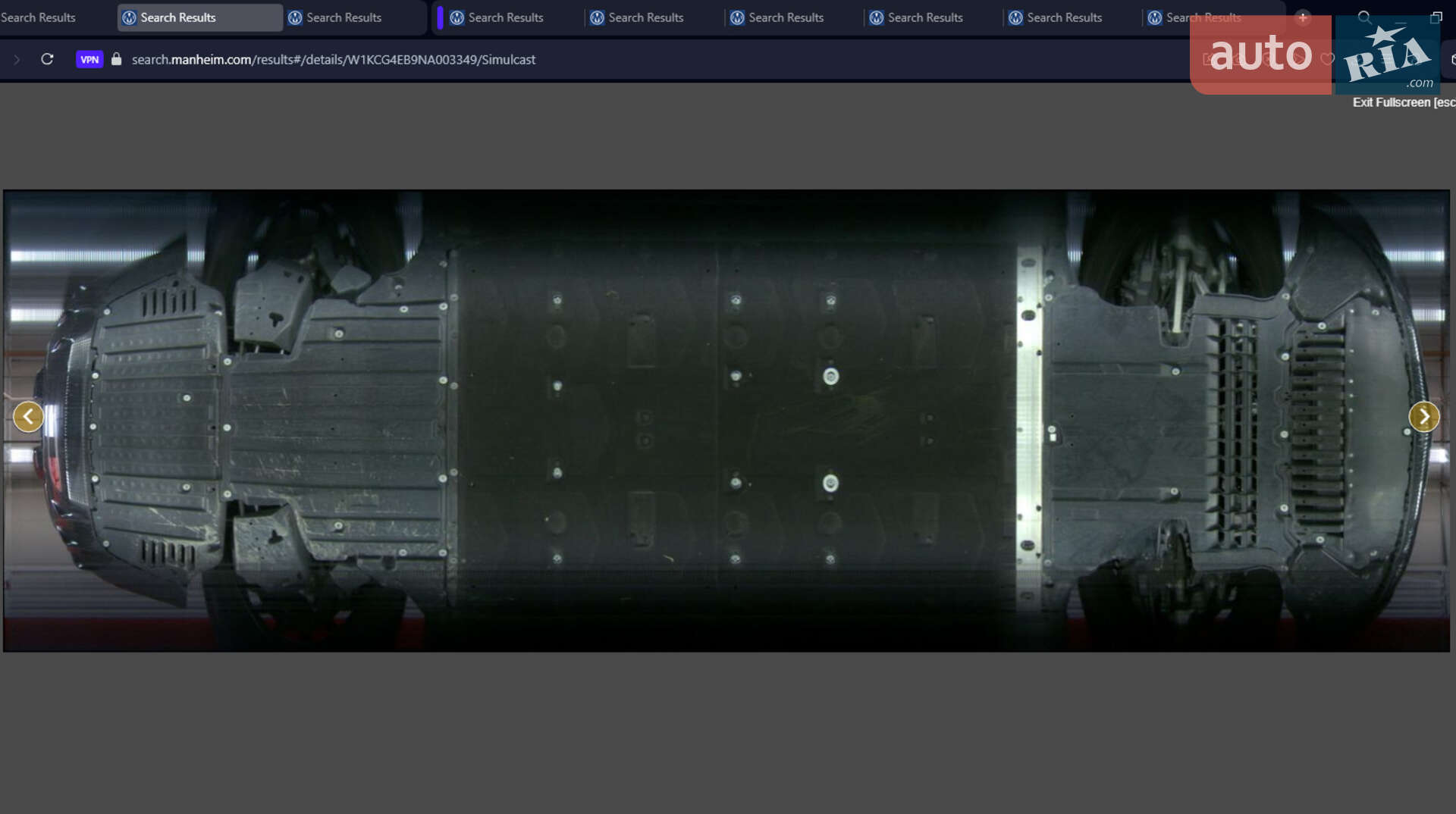Screen dimensions: 1456x814
Task: Click the browser forward arrow
Action: tap(17, 59)
